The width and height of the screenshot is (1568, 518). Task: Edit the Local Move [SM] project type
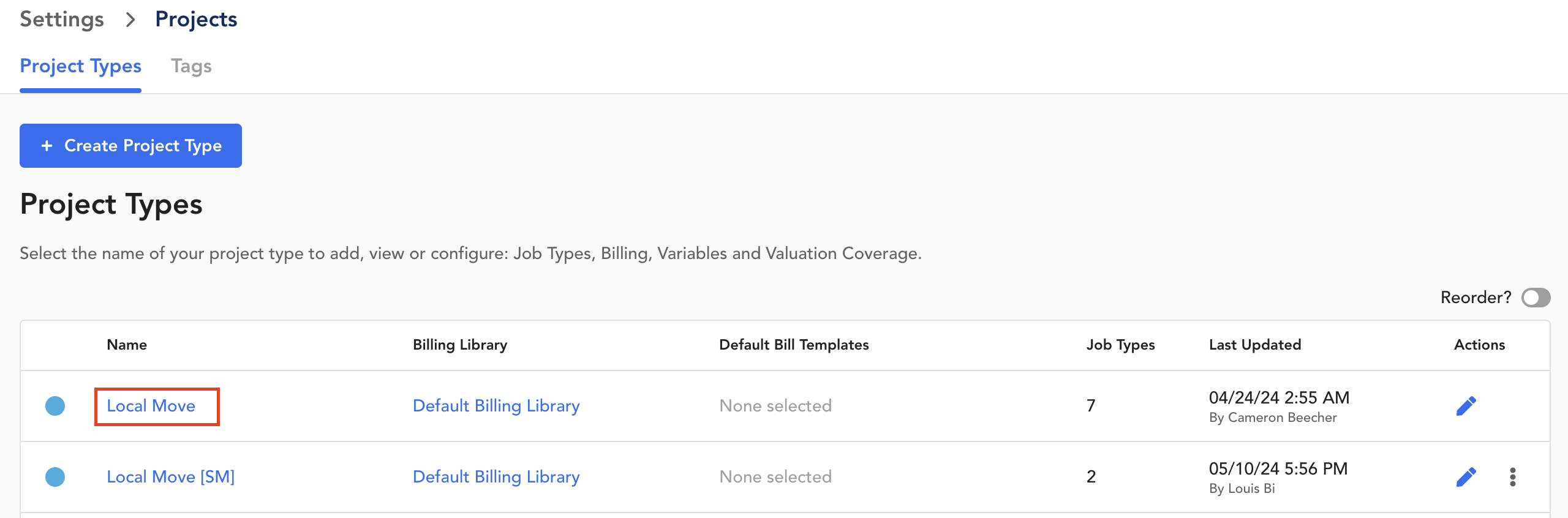1466,477
